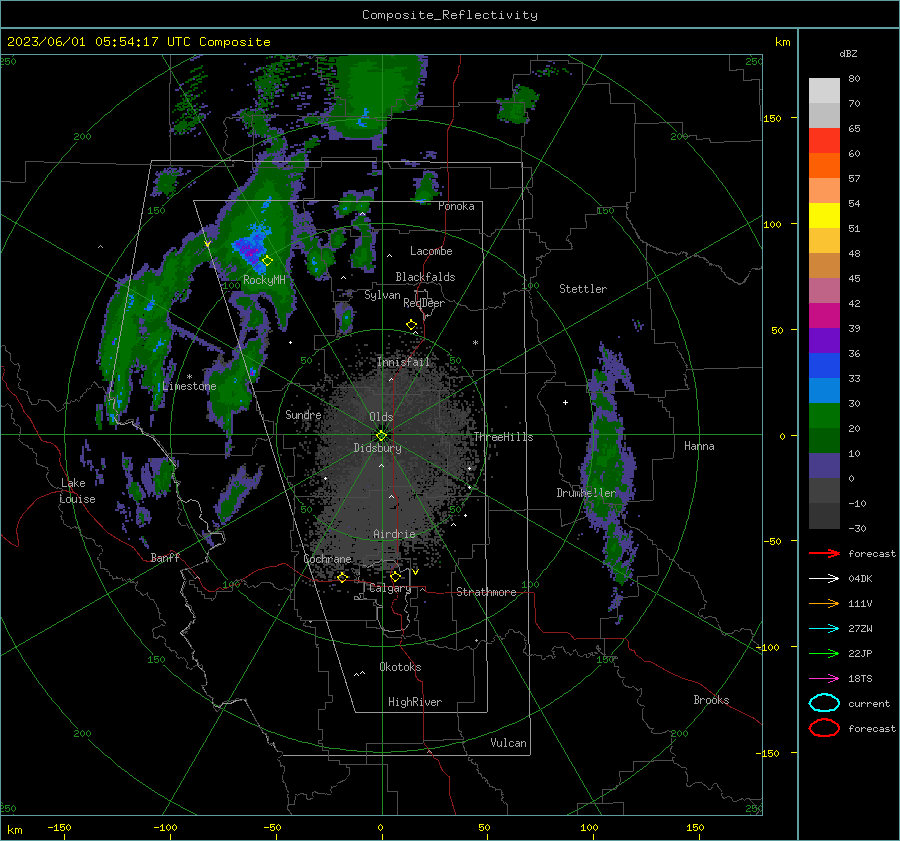Click the Stettler city label
The height and width of the screenshot is (841, 900).
point(583,289)
